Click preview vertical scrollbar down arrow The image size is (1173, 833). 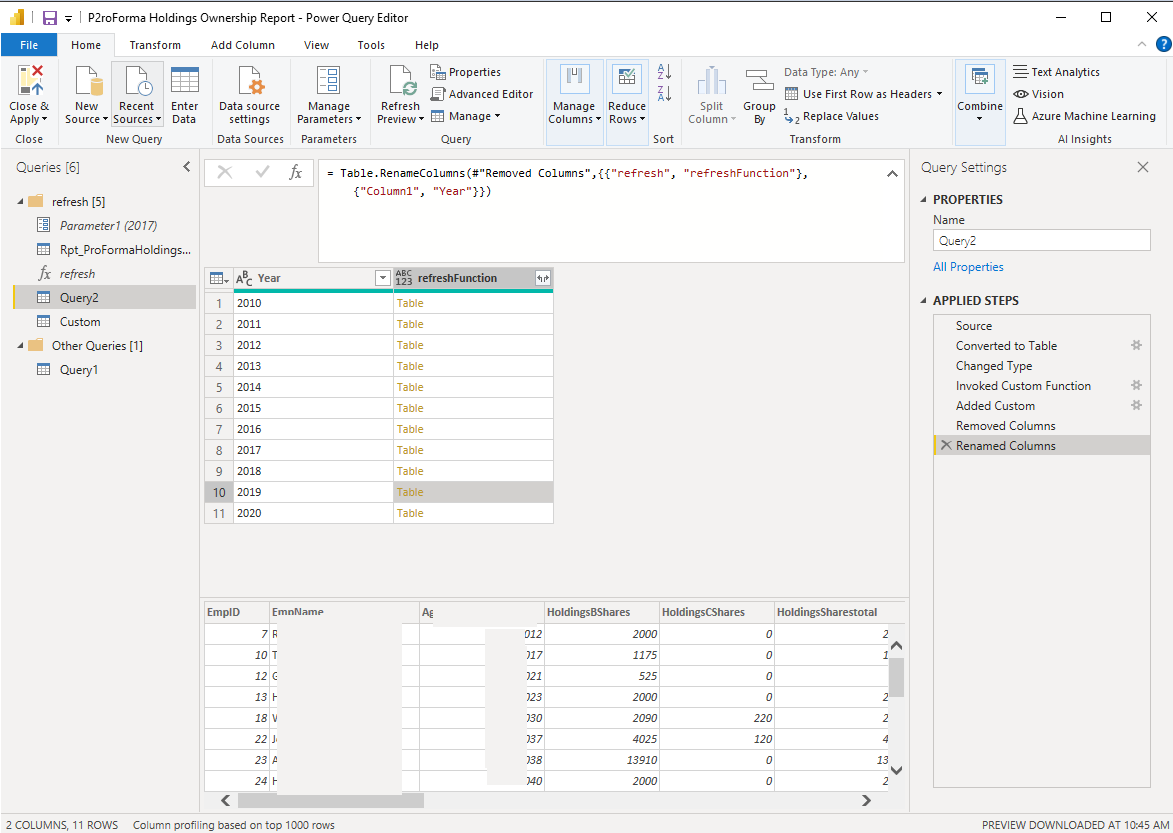896,769
